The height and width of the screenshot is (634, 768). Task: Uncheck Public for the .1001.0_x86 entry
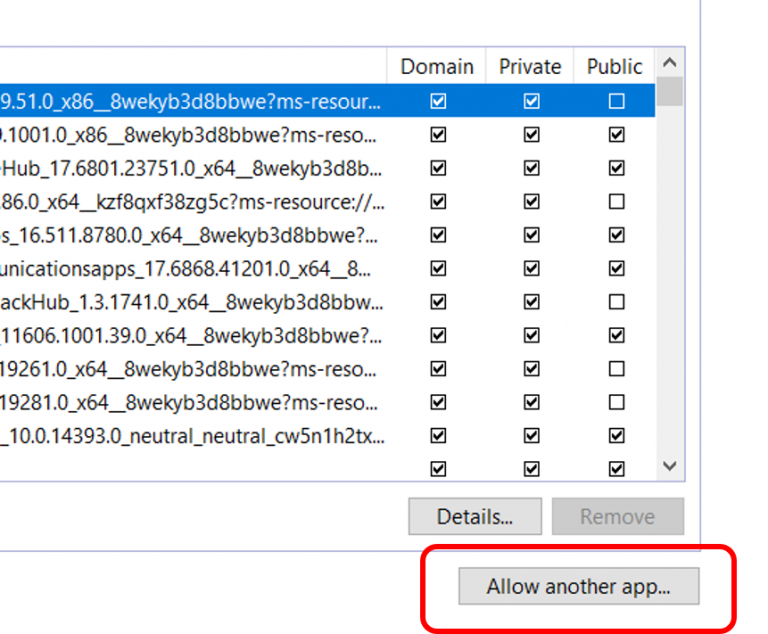617,134
